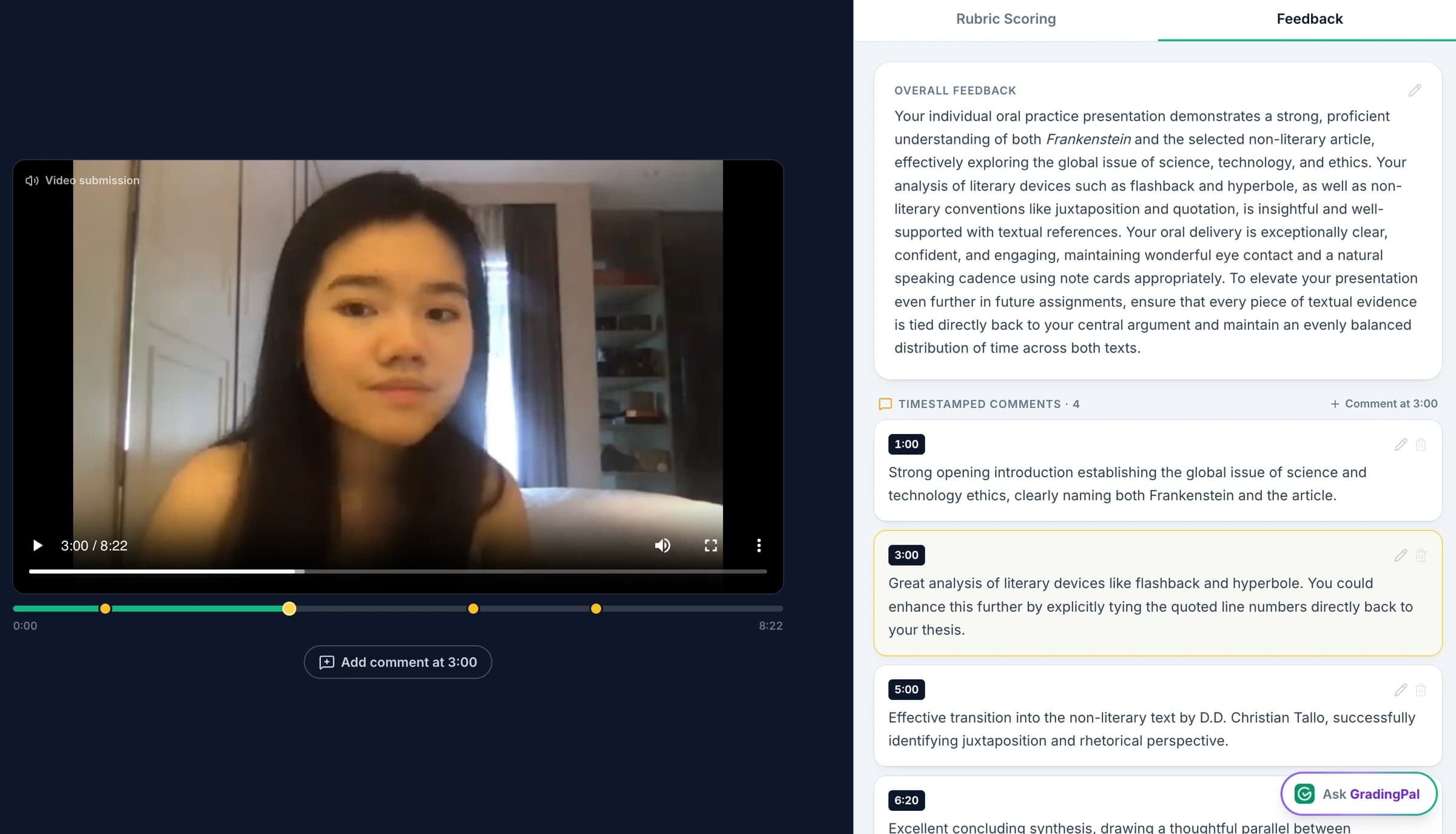
Task: Switch to the Rubric Scoring tab
Action: pyautogui.click(x=1005, y=19)
